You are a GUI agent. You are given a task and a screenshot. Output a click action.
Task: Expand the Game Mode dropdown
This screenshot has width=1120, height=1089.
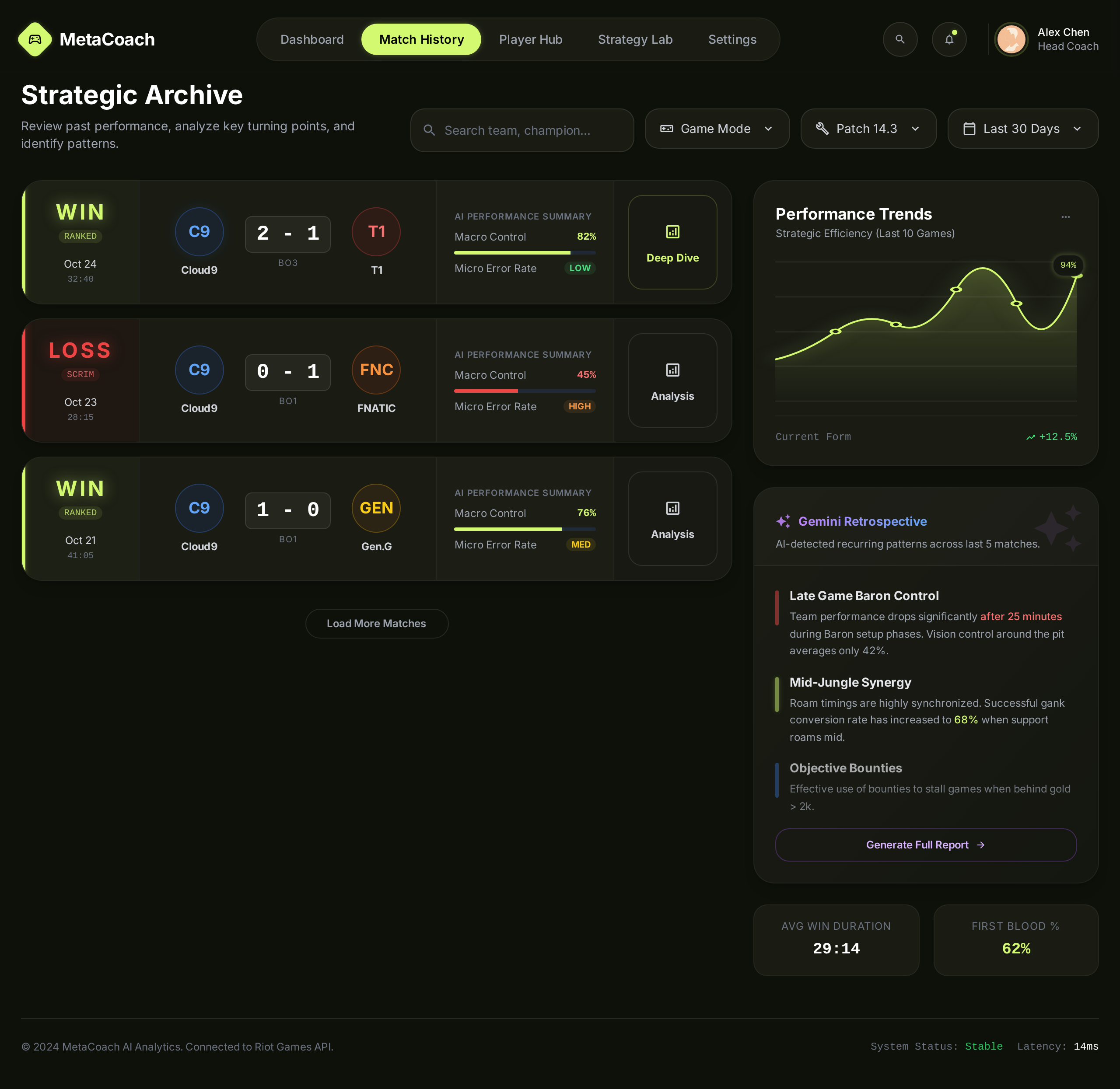717,129
